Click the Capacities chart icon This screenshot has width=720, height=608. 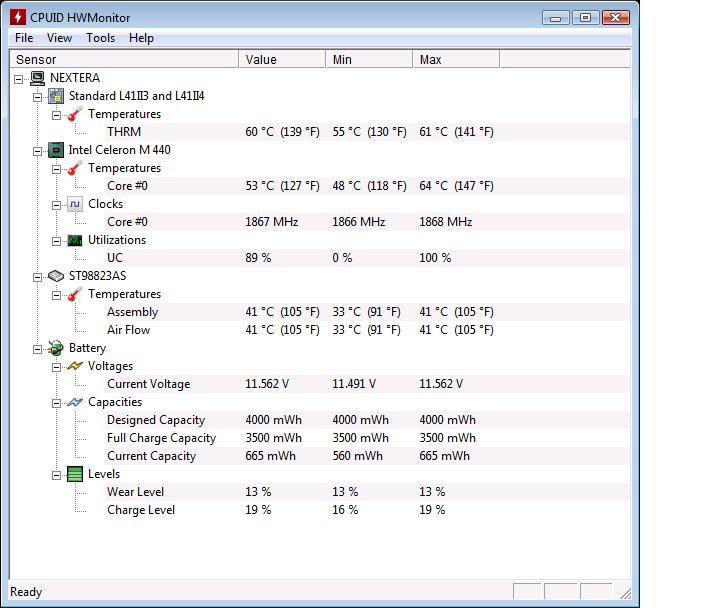(x=75, y=402)
